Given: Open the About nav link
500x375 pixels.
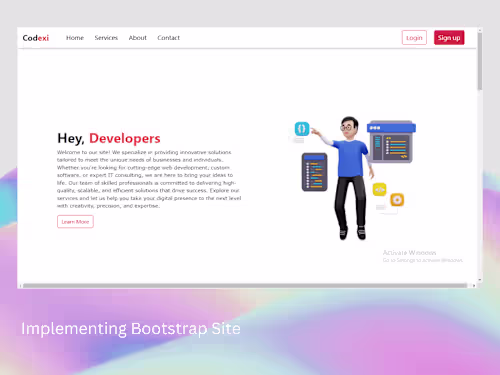Looking at the screenshot, I should point(138,38).
